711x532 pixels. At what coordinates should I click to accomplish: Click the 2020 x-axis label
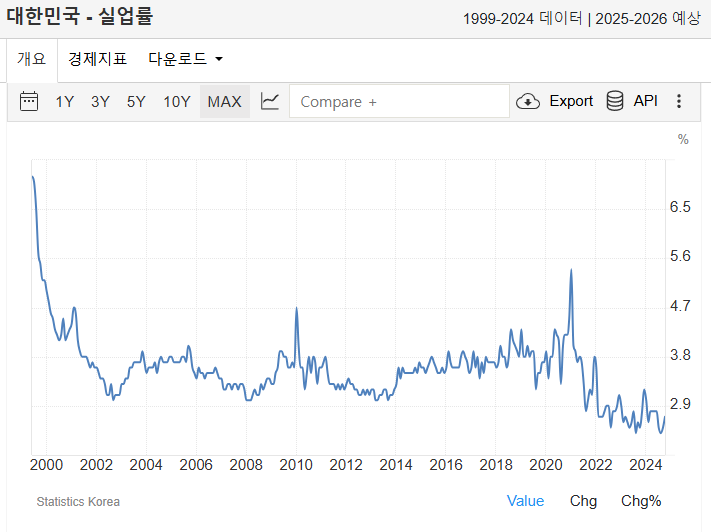click(545, 465)
